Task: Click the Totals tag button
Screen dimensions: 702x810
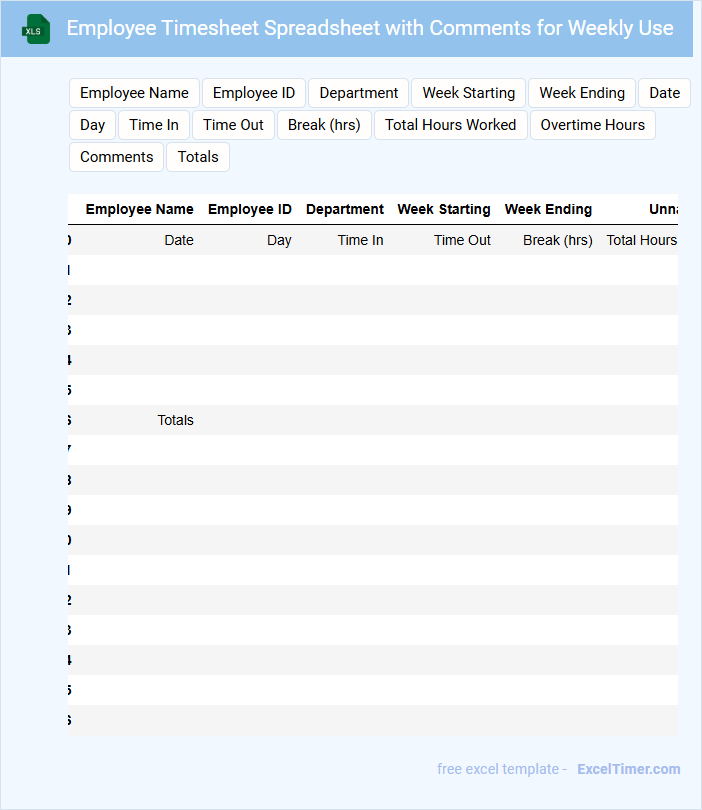Action: [x=198, y=157]
